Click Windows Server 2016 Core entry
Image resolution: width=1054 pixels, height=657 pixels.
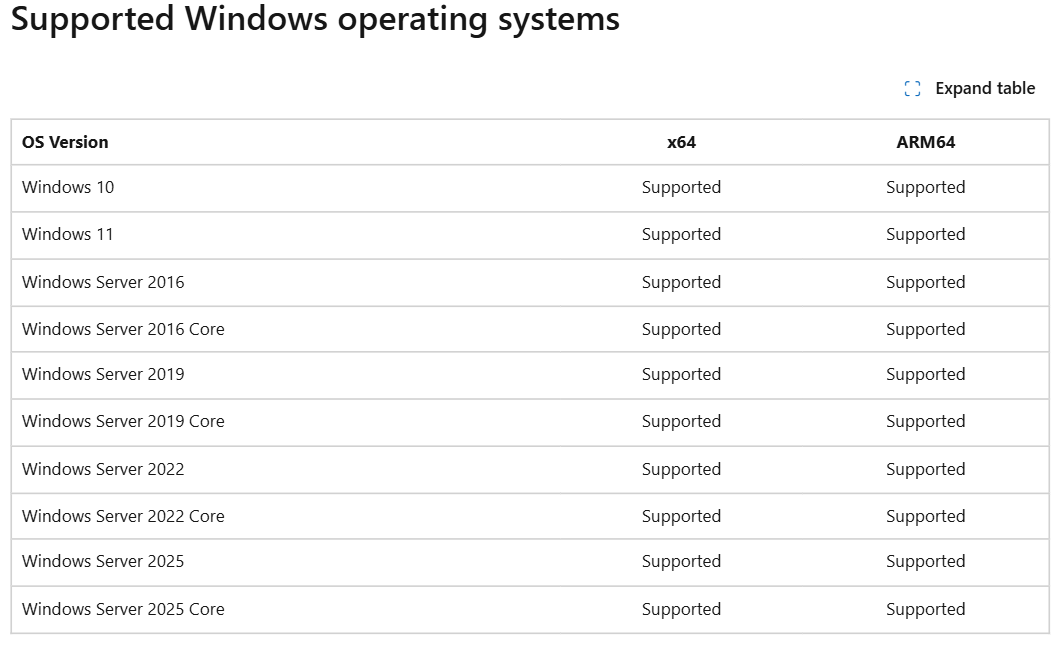point(123,328)
